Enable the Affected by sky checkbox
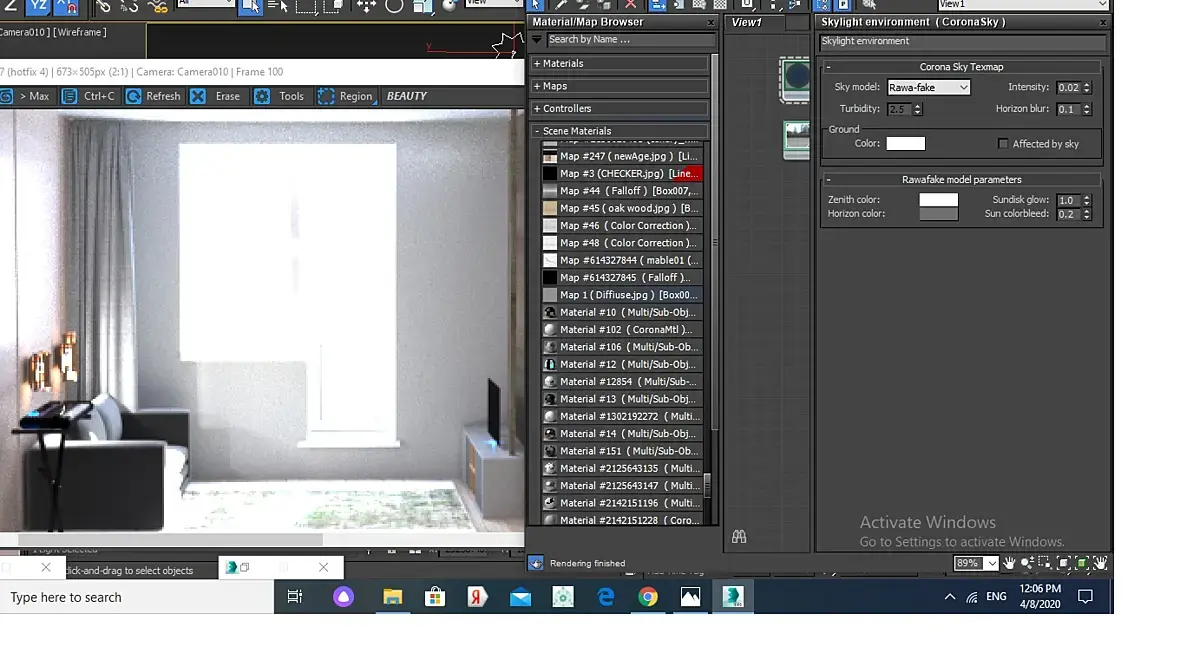 pyautogui.click(x=1002, y=144)
